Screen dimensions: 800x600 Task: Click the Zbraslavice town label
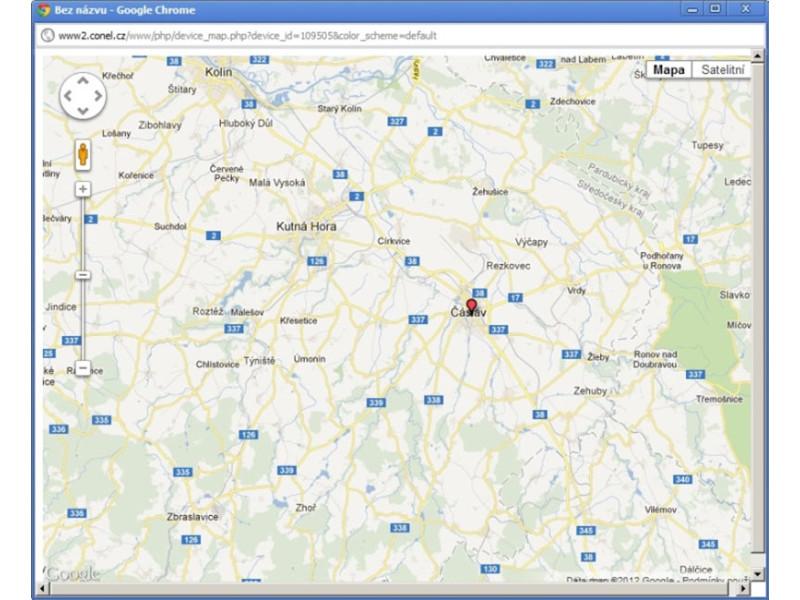[x=192, y=517]
